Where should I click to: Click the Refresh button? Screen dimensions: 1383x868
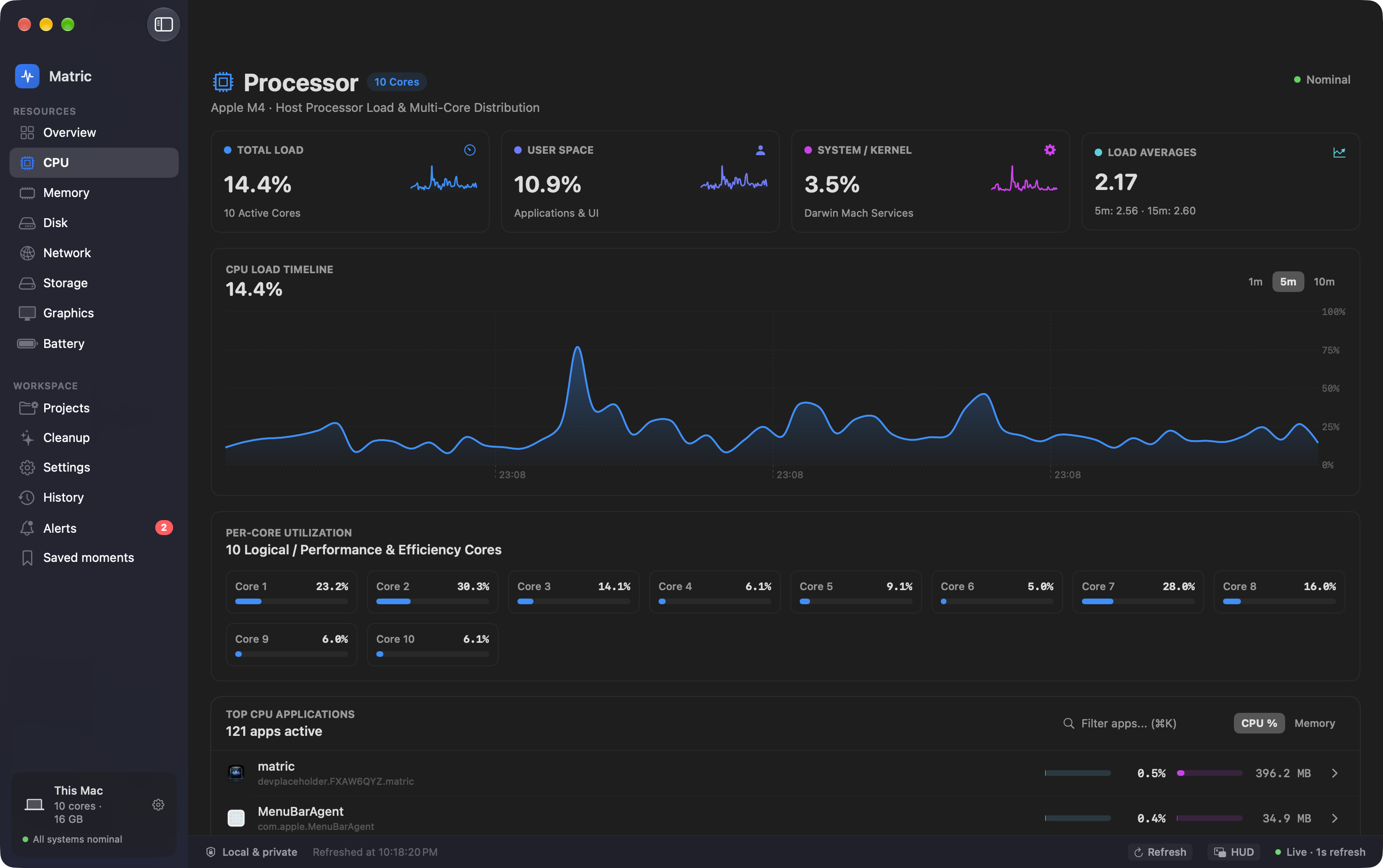coord(1160,852)
